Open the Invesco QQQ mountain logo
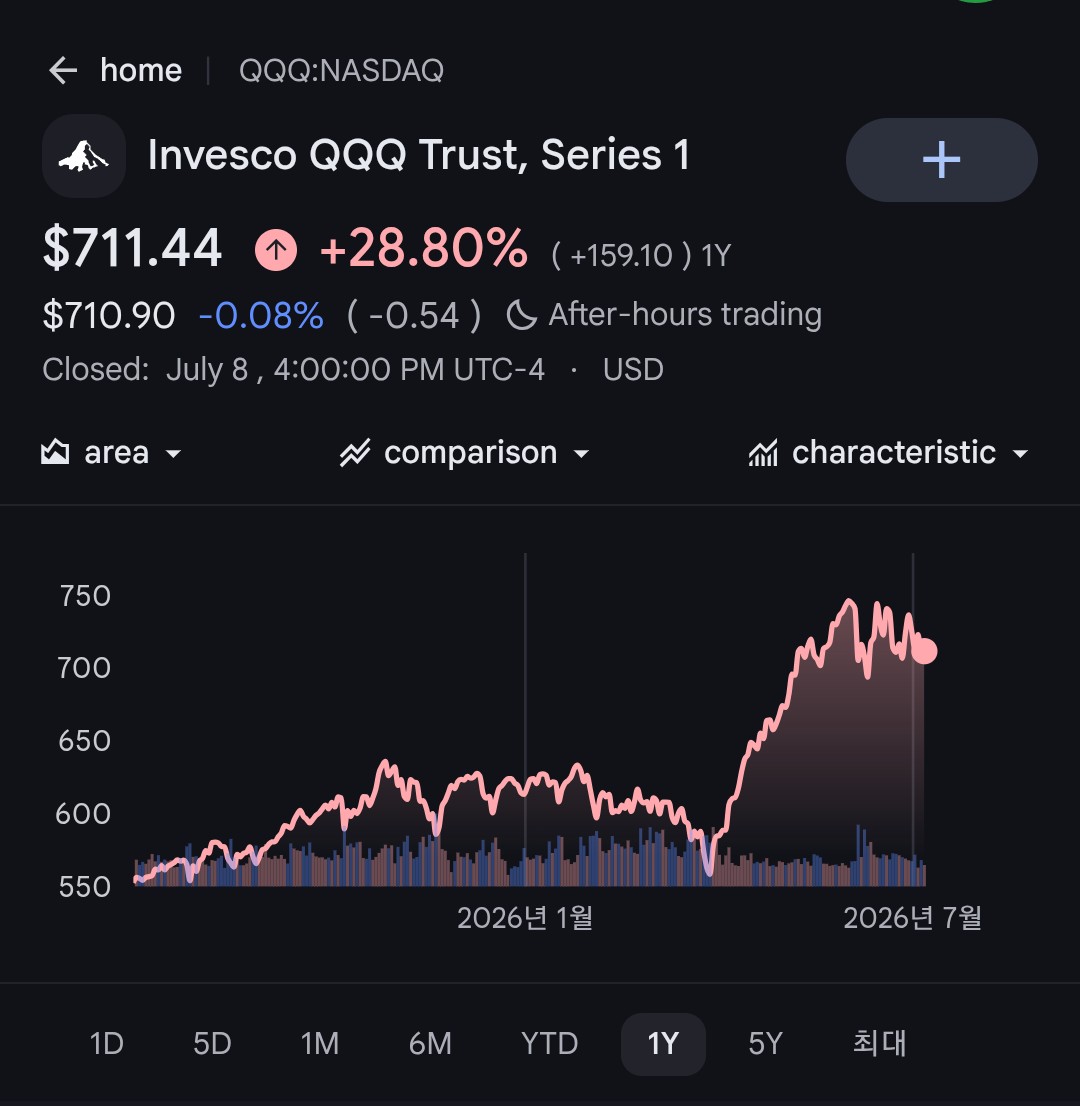 coord(84,156)
